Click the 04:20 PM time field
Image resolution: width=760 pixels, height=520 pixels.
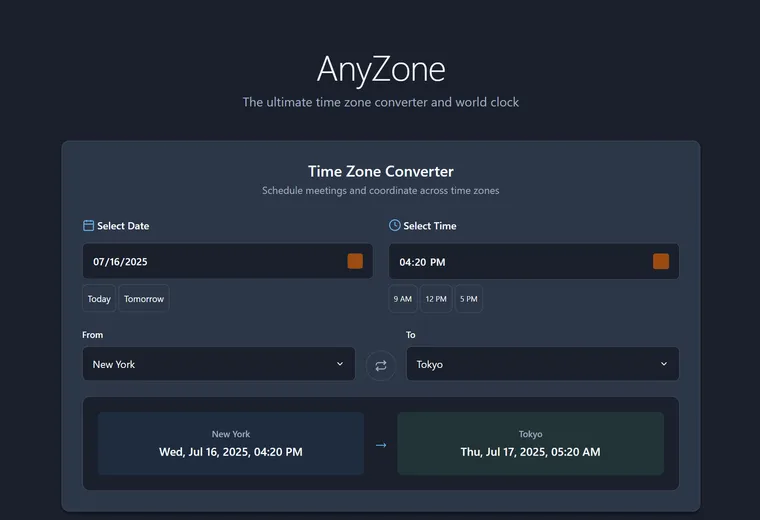(x=534, y=262)
